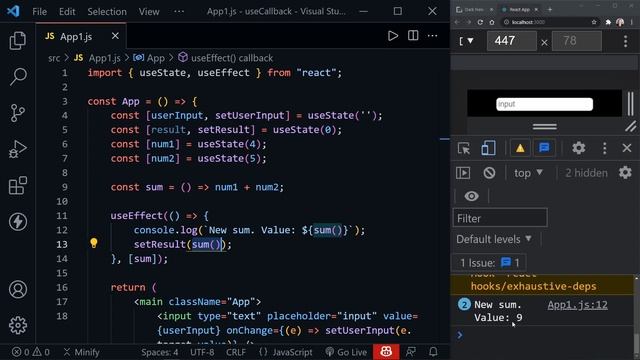Open the blue issues indicator in DevTools
The height and width of the screenshot is (360, 640).
tap(544, 148)
